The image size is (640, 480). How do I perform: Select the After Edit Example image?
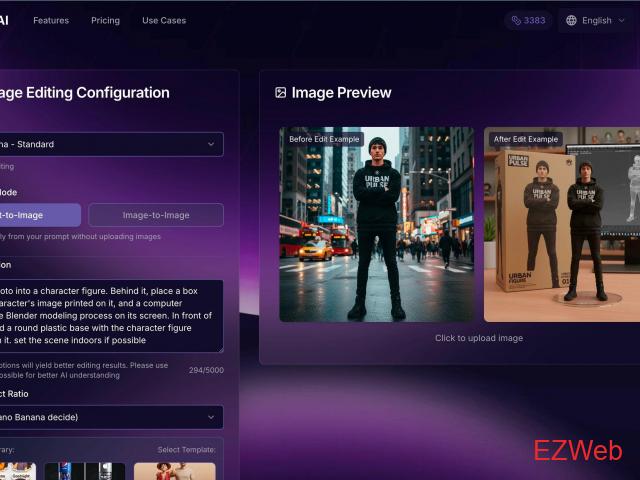point(561,225)
